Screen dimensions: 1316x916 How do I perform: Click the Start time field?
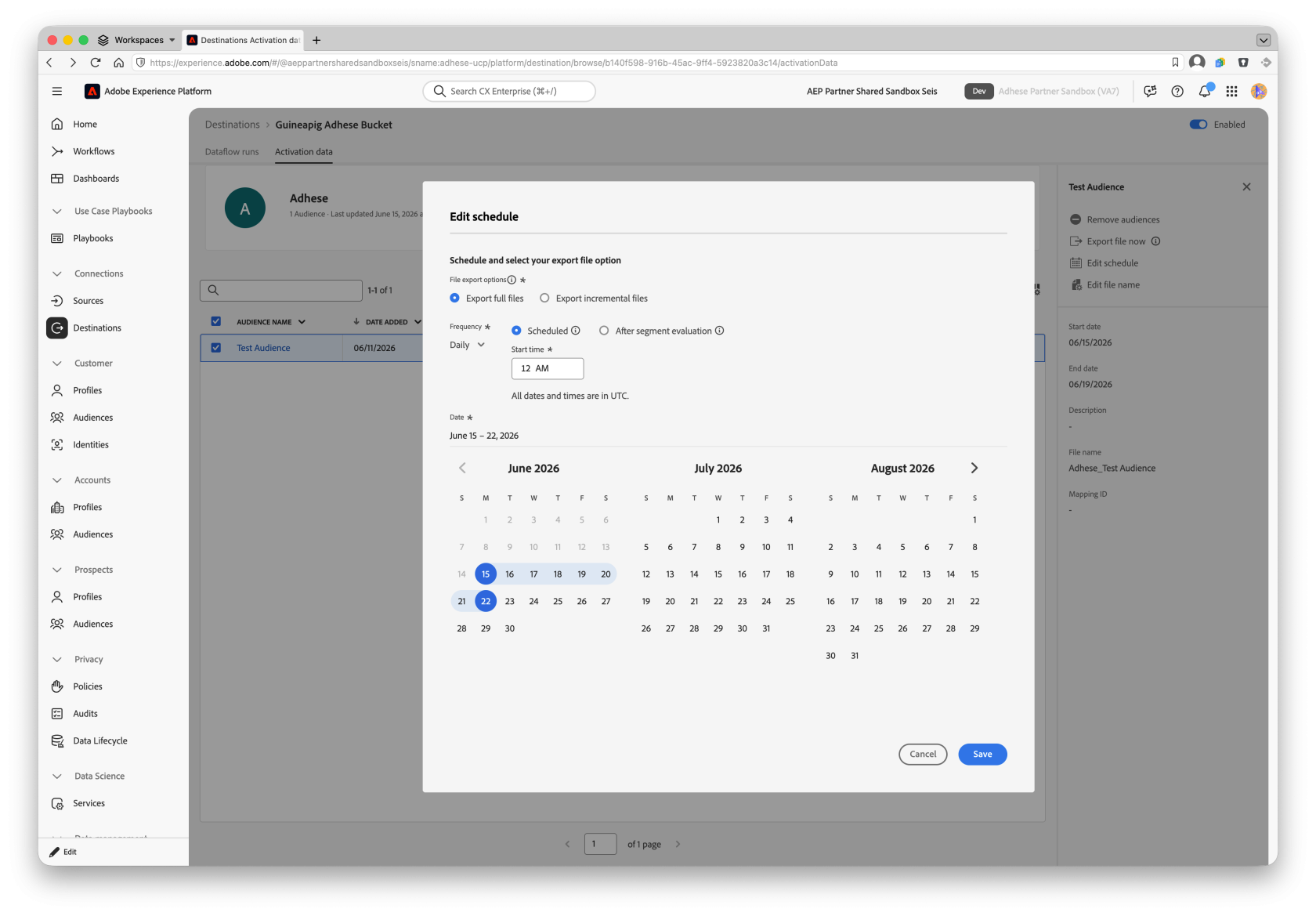pyautogui.click(x=548, y=368)
